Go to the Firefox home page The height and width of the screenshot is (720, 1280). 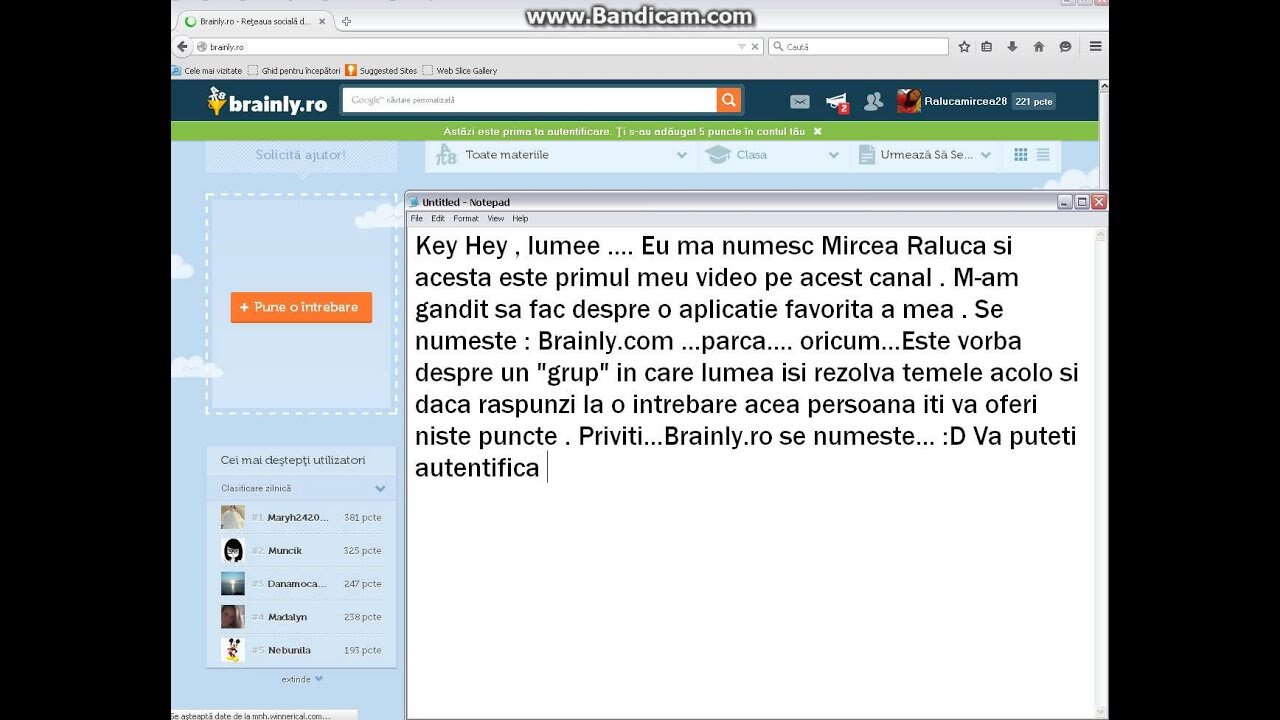click(1038, 47)
